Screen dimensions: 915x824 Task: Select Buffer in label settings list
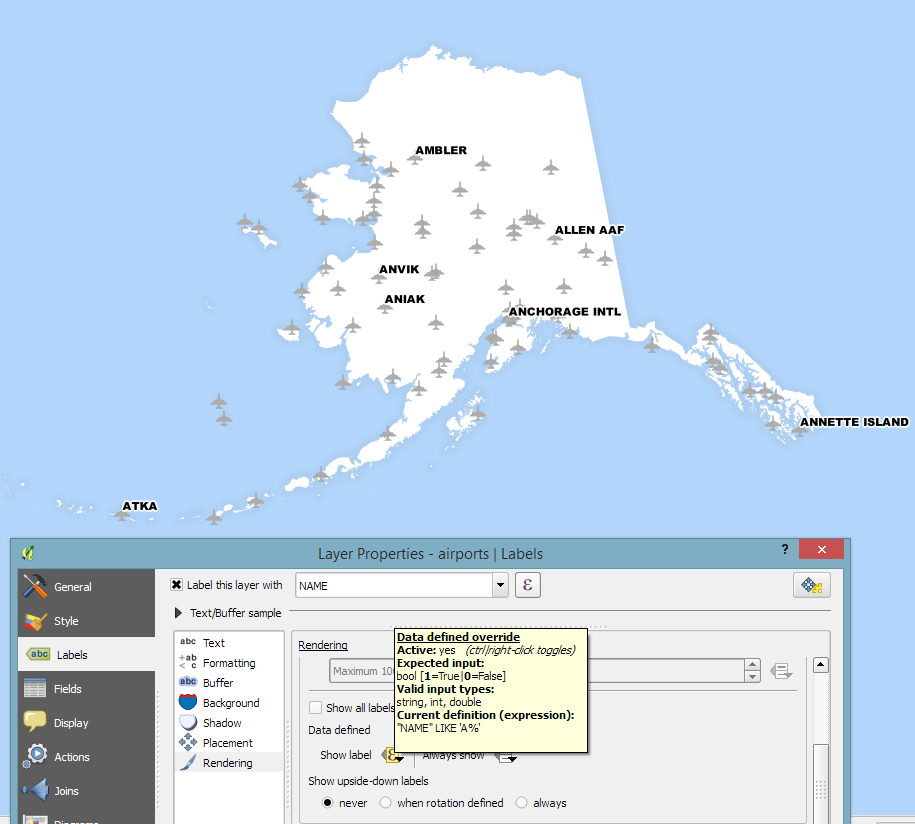(x=217, y=683)
